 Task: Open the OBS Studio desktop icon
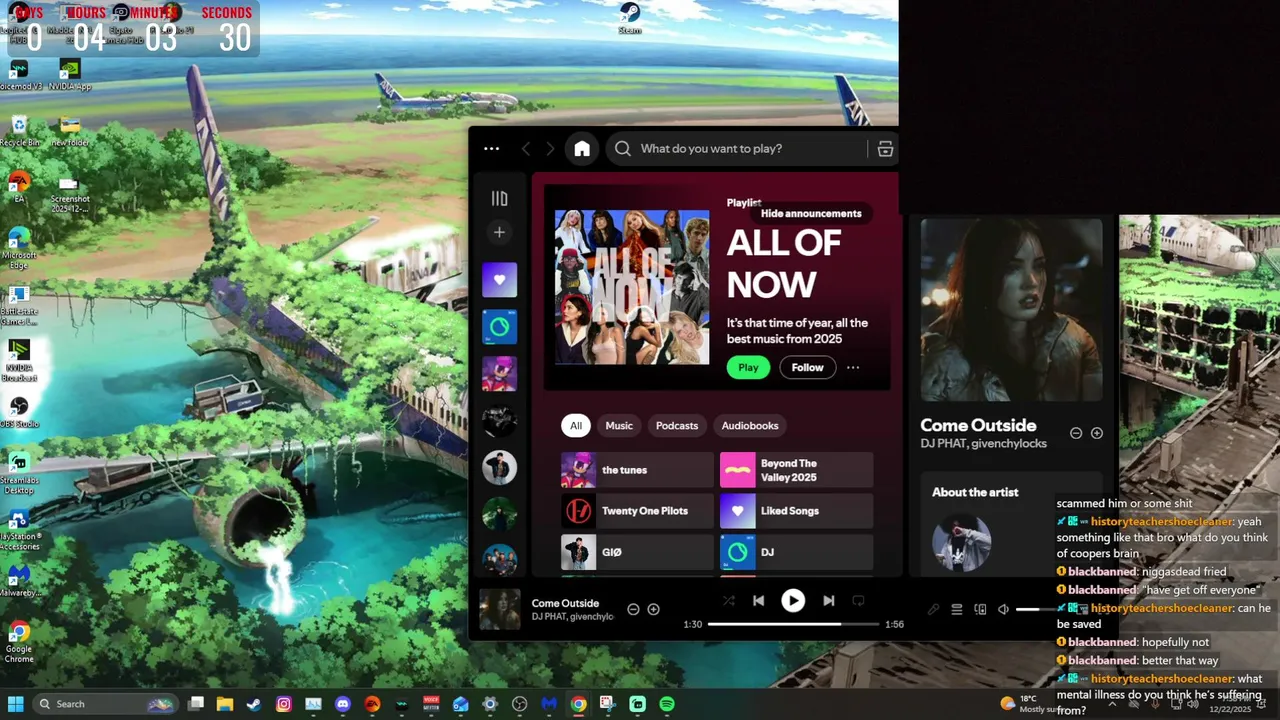tap(19, 411)
